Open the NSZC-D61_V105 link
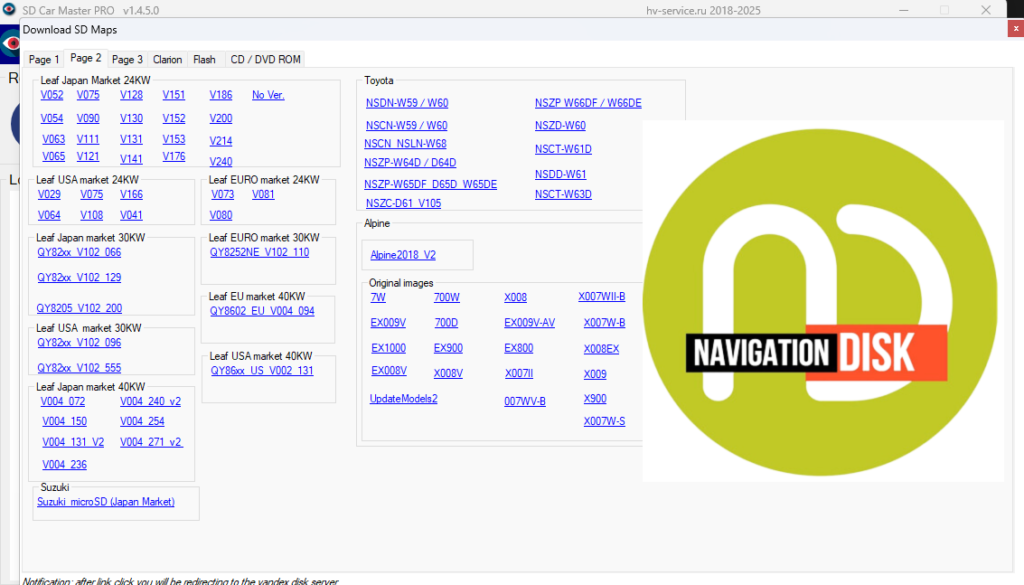Screen dimensions: 1024x585 pyautogui.click(x=404, y=203)
